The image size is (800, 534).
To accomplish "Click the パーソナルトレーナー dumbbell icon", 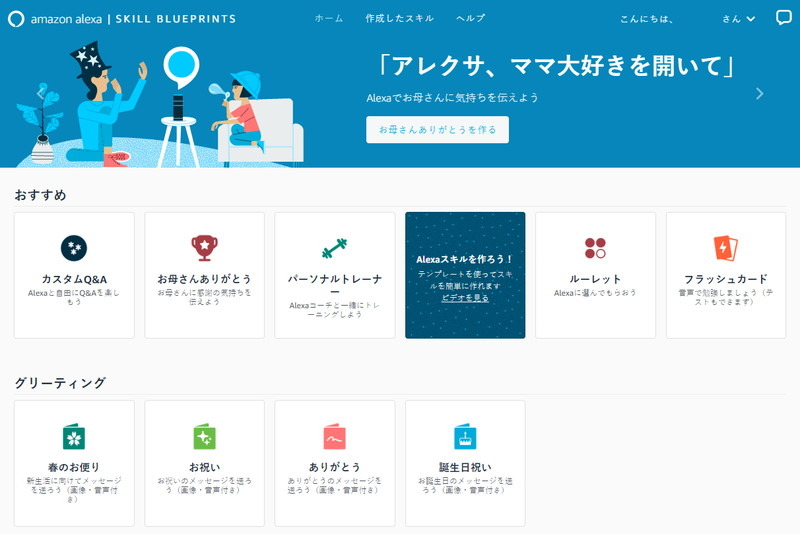I will pos(334,248).
